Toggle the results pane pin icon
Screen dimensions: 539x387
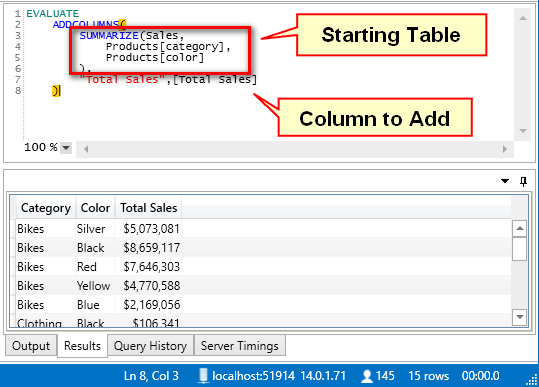(x=523, y=181)
